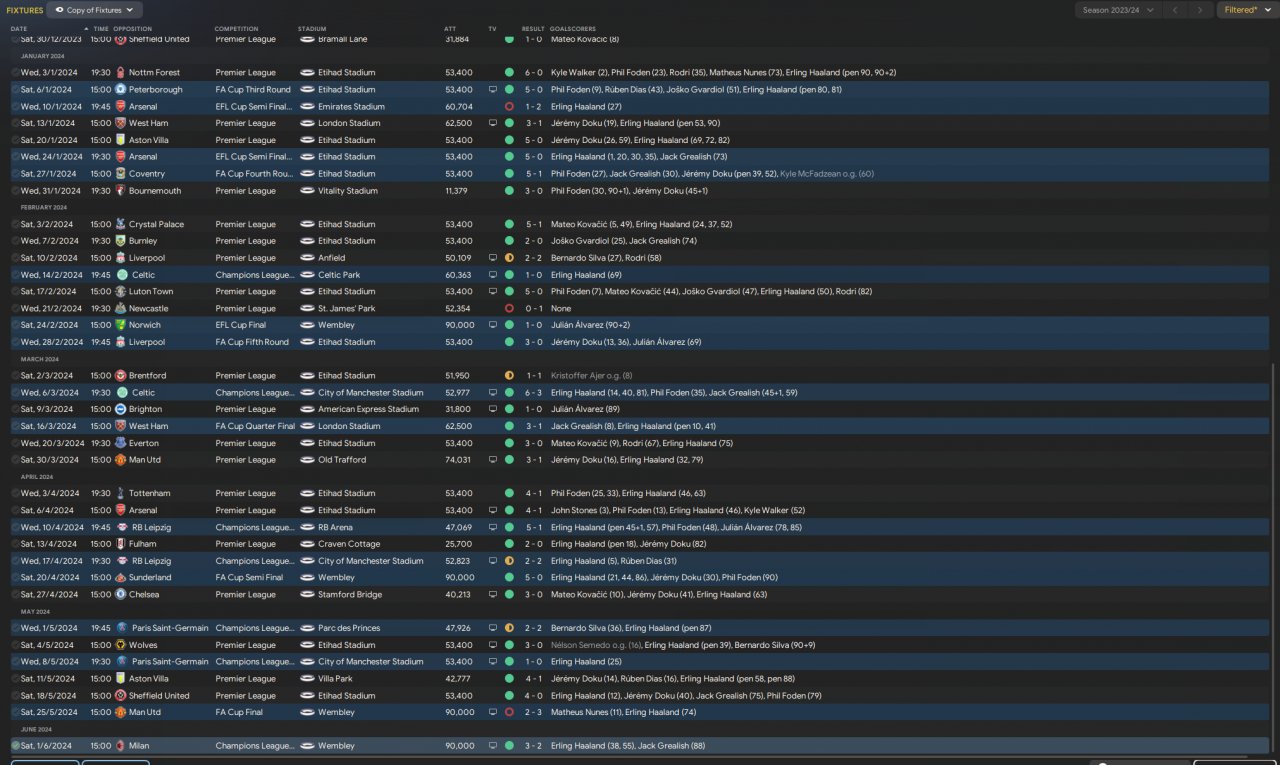This screenshot has width=1280, height=765.
Task: Click the Chelsea club badge
Action: (121, 595)
